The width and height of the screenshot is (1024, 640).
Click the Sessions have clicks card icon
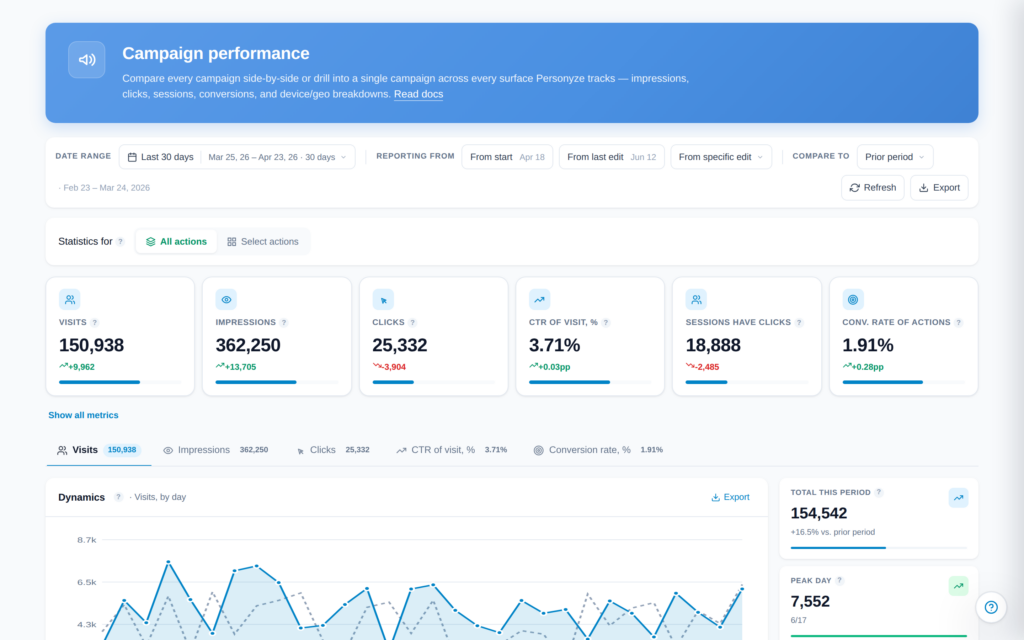coord(696,300)
